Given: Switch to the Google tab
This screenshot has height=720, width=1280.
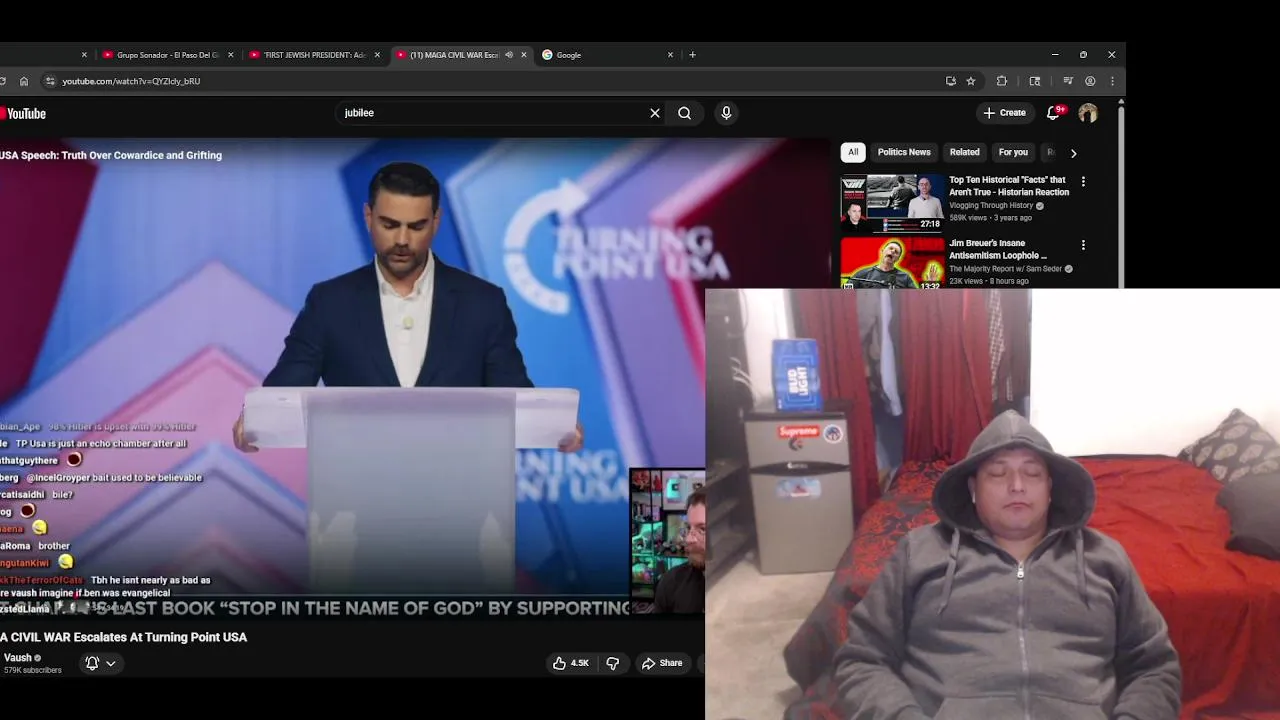Looking at the screenshot, I should [606, 55].
